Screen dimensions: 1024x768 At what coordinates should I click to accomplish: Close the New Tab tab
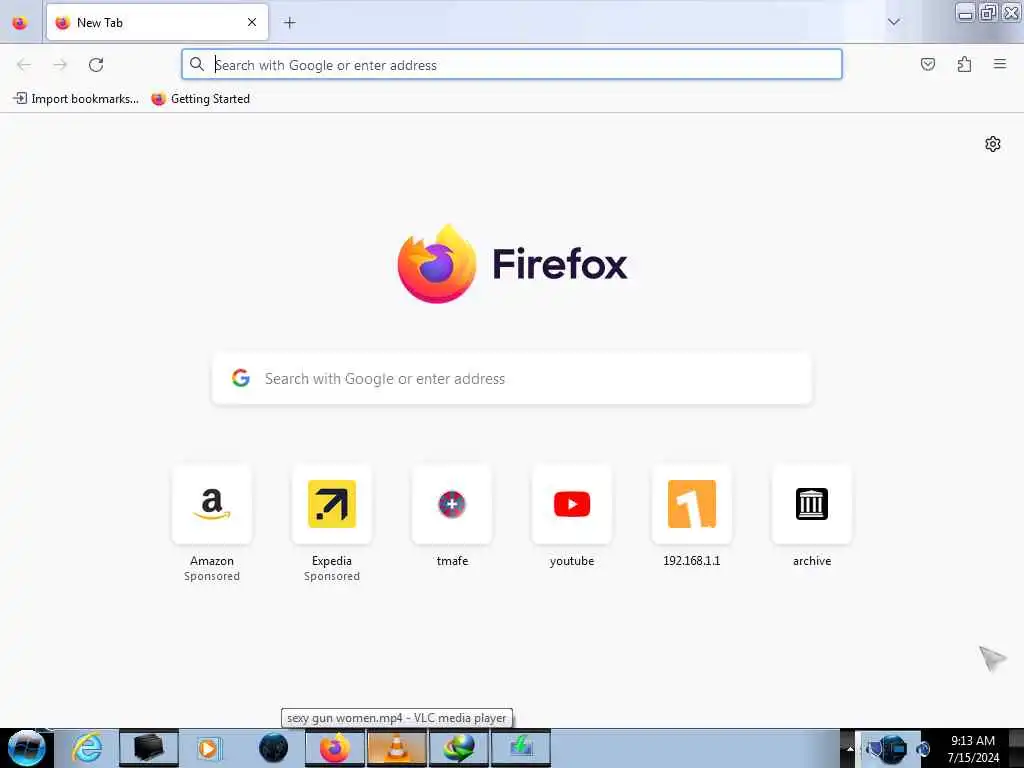251,22
